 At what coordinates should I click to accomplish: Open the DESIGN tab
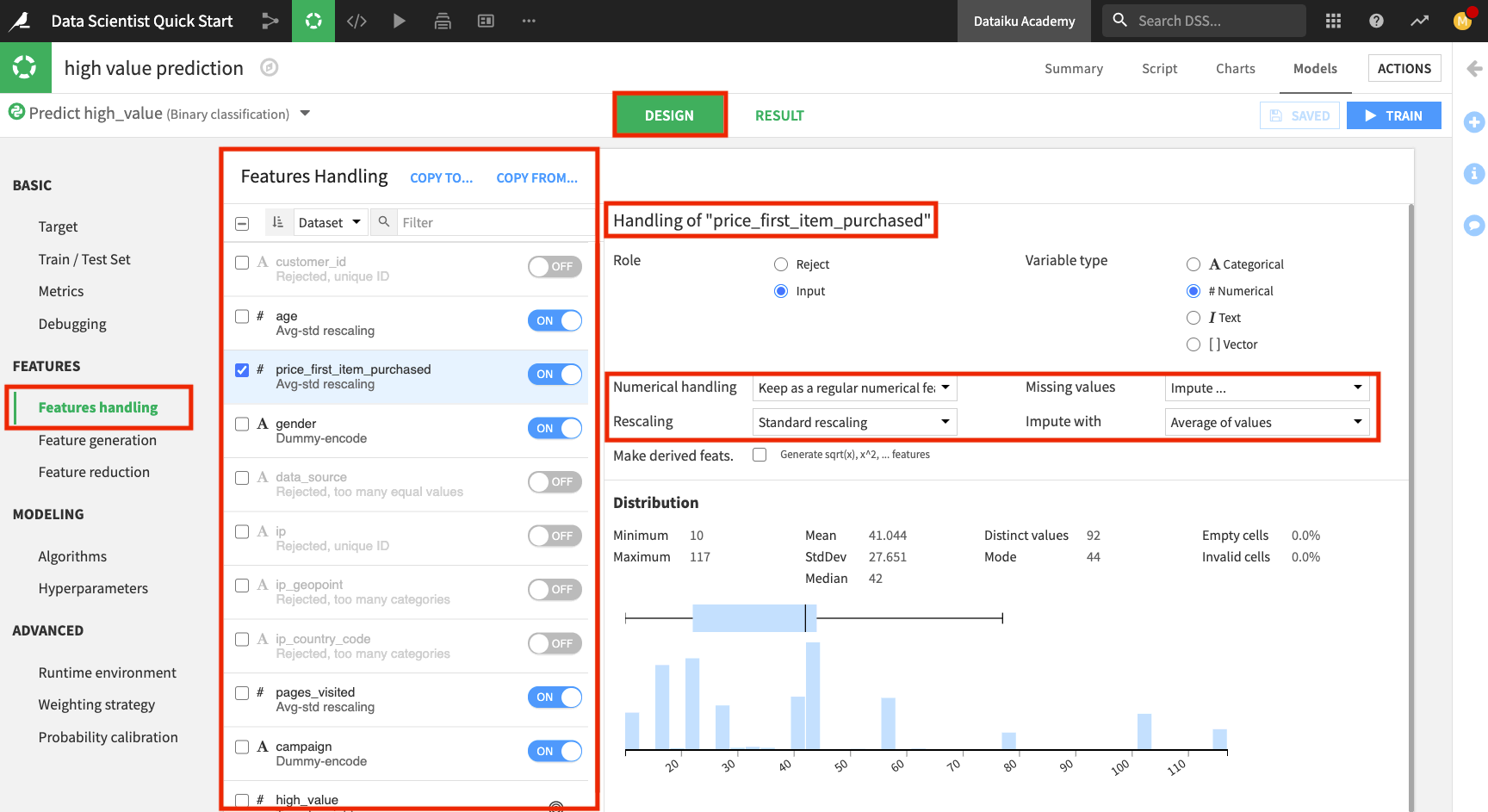tap(669, 115)
